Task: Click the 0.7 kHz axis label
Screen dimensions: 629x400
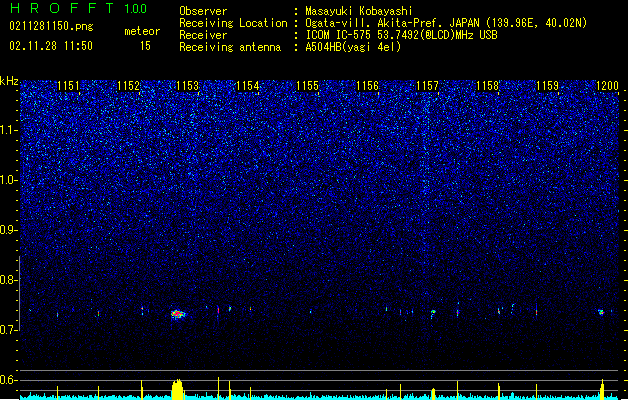Action: click(9, 330)
